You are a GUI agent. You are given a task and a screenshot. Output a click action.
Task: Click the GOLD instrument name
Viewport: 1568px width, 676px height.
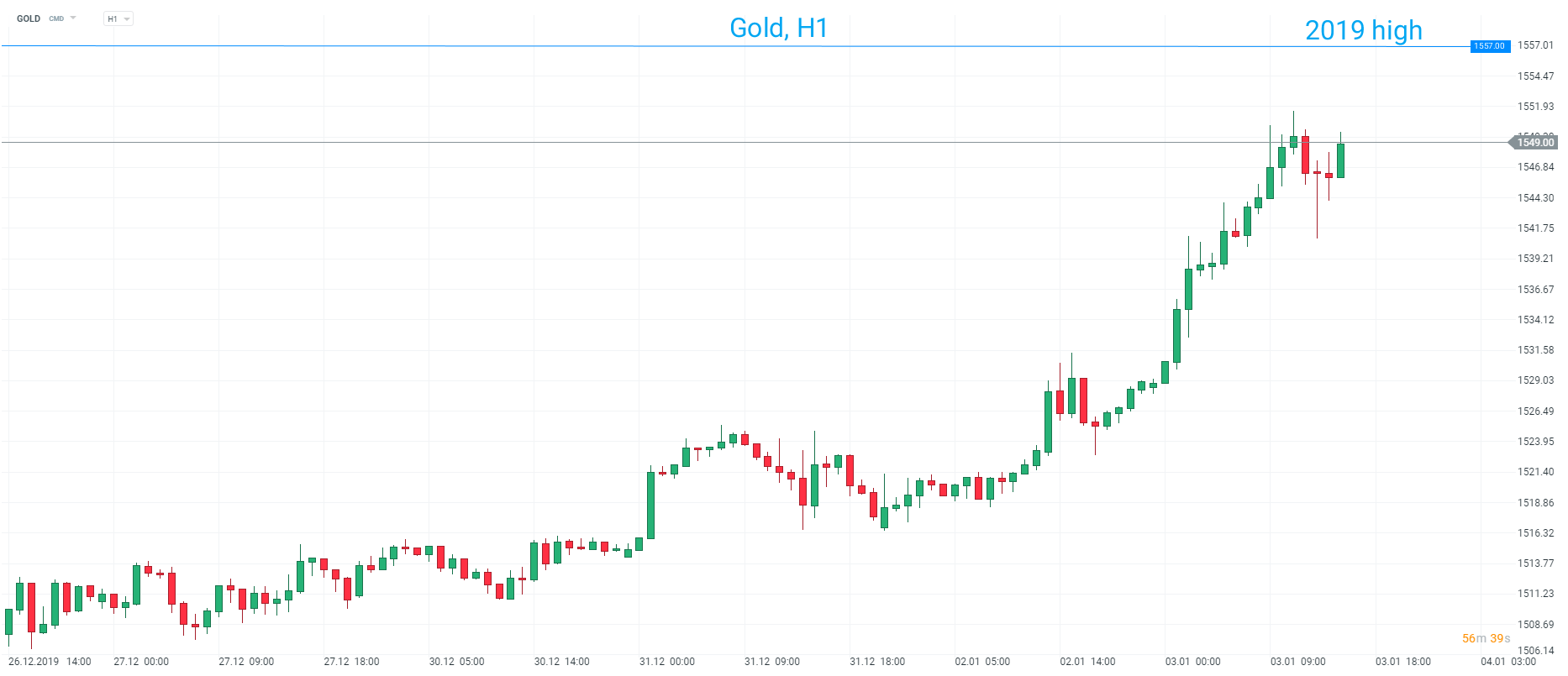point(29,18)
